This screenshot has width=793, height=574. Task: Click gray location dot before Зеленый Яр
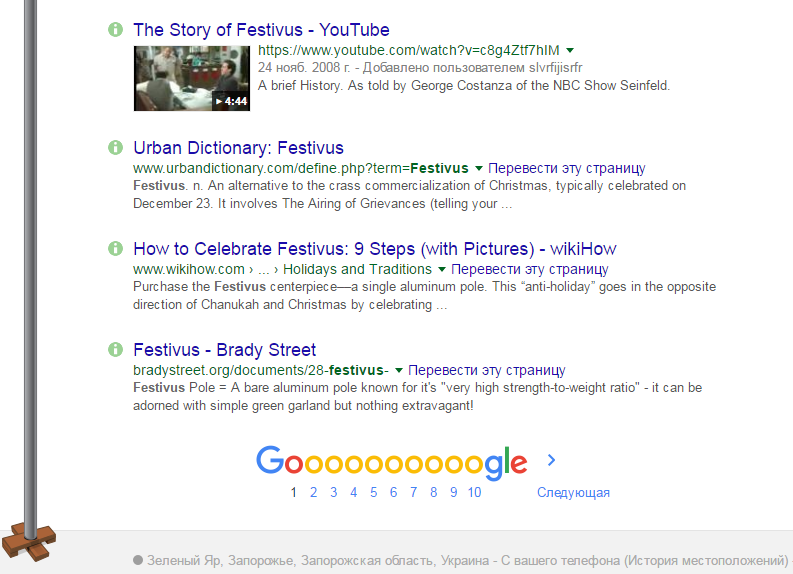point(138,560)
